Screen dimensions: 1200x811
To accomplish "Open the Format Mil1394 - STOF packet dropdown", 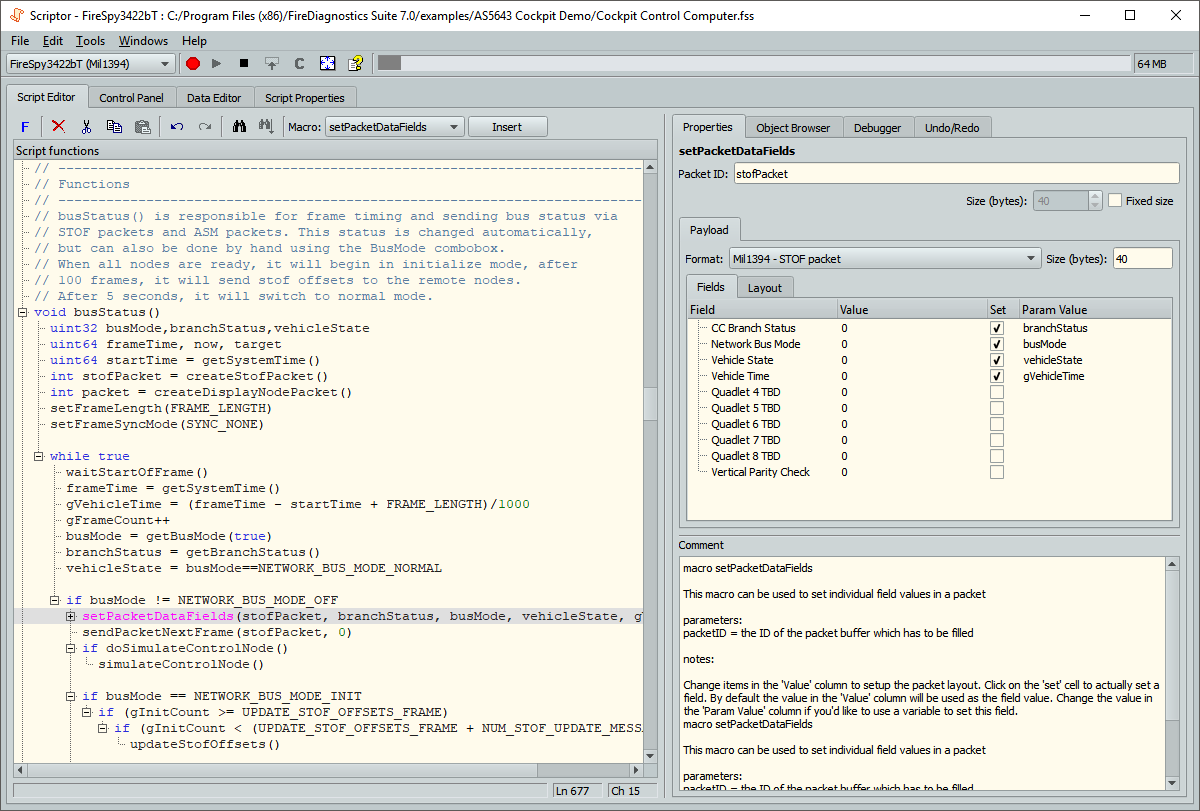I will (x=885, y=259).
